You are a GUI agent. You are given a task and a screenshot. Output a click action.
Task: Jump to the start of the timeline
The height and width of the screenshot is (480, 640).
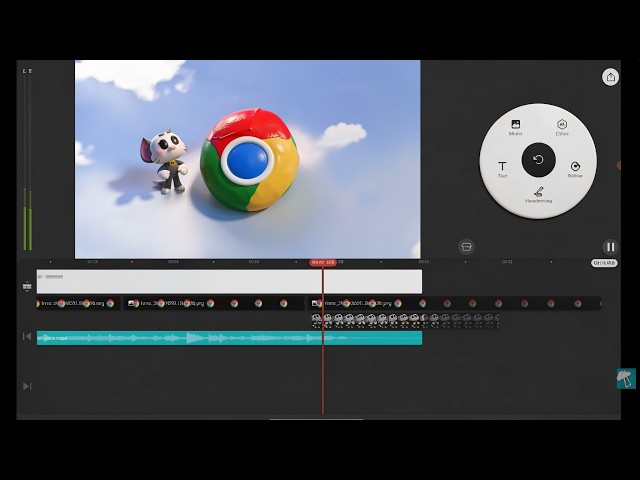coord(27,336)
